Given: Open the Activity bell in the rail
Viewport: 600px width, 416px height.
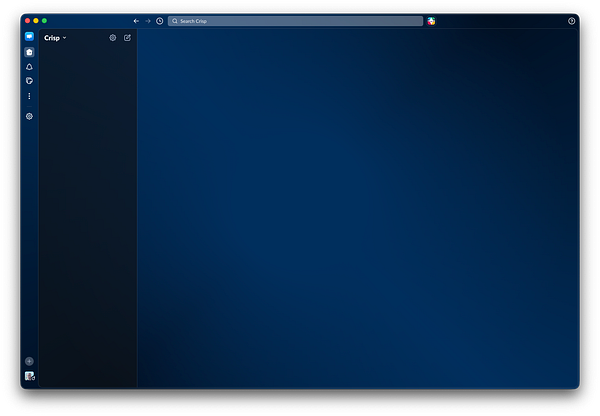Looking at the screenshot, I should click(29, 67).
